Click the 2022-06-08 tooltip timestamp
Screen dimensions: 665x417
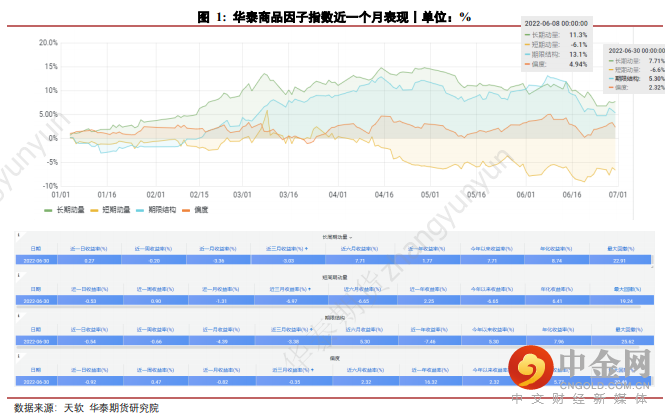tap(556, 24)
